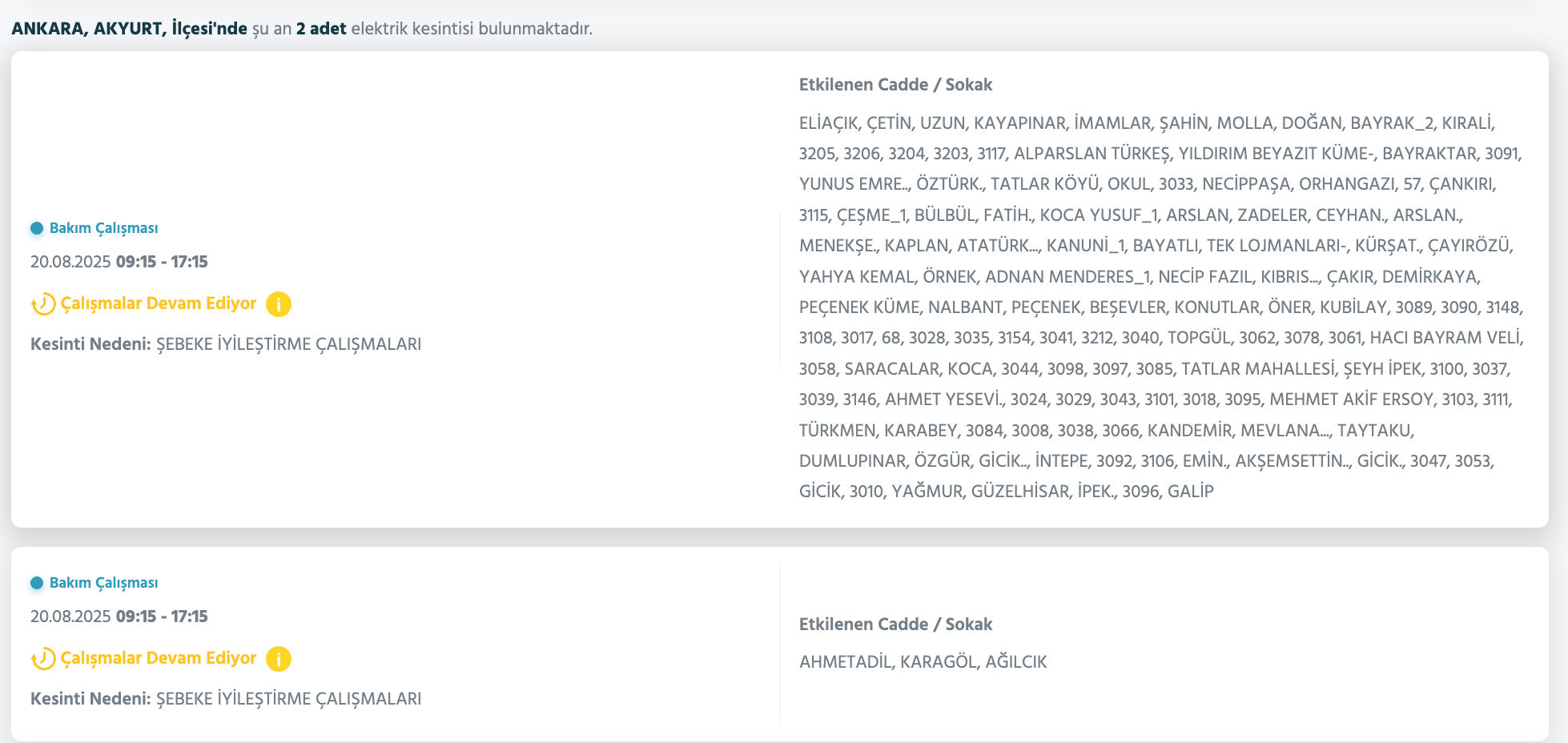The image size is (1568, 743).
Task: Click "Çalışmalar Devam Ediyor" status in the first card
Action: click(x=159, y=303)
